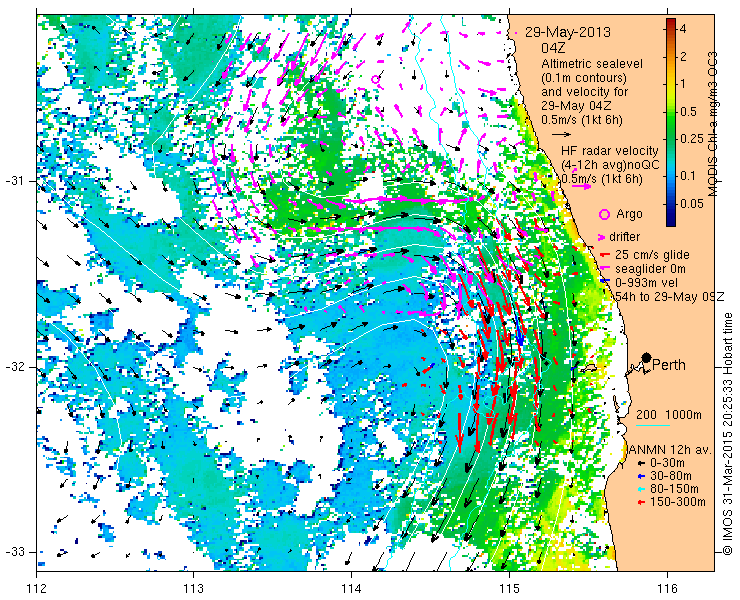Click the 'Argo' legend label
Viewport: 740px width, 600px height.
click(629, 214)
